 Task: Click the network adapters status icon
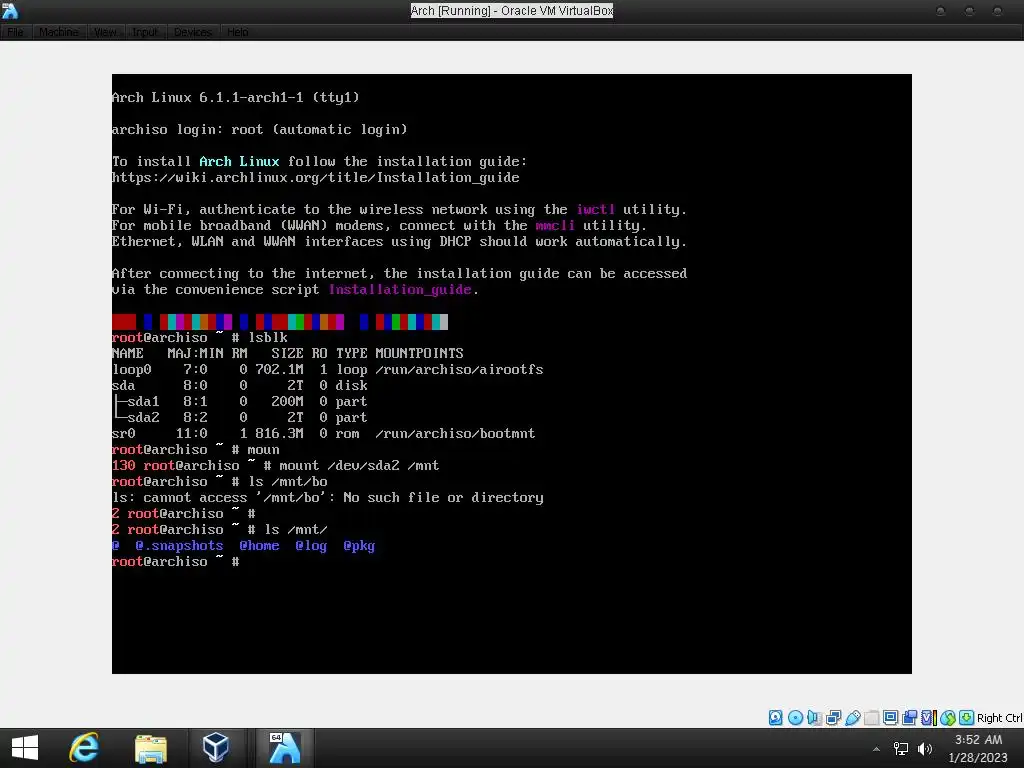click(x=833, y=718)
